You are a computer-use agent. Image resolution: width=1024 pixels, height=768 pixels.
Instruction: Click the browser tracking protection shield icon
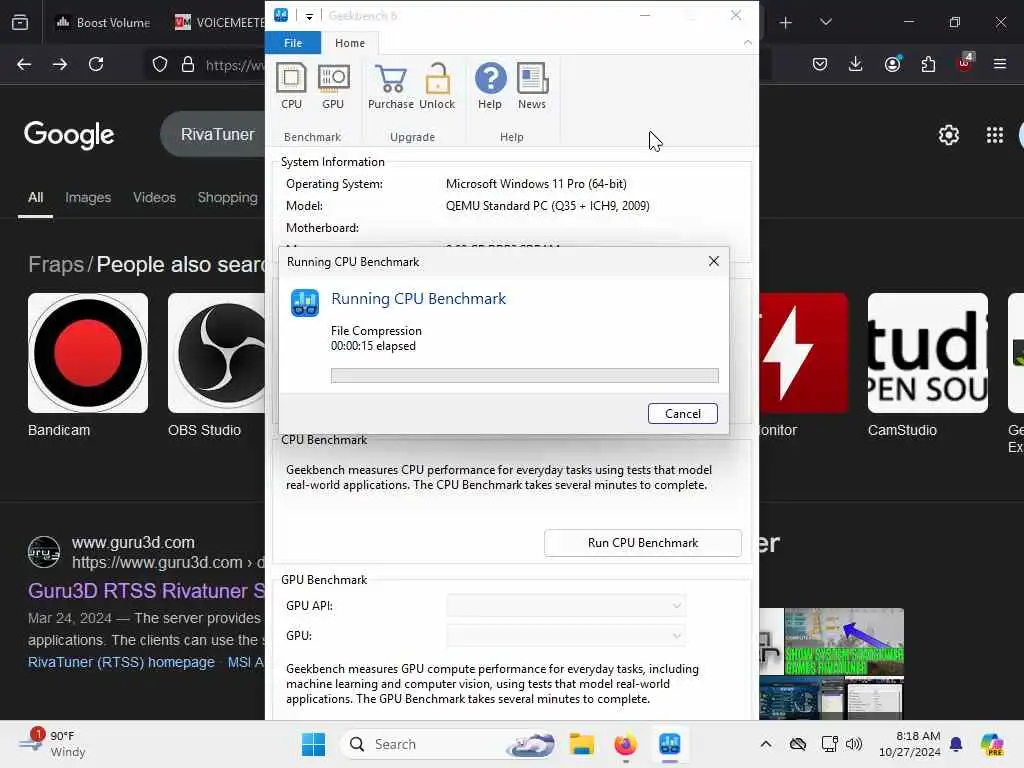click(x=160, y=64)
